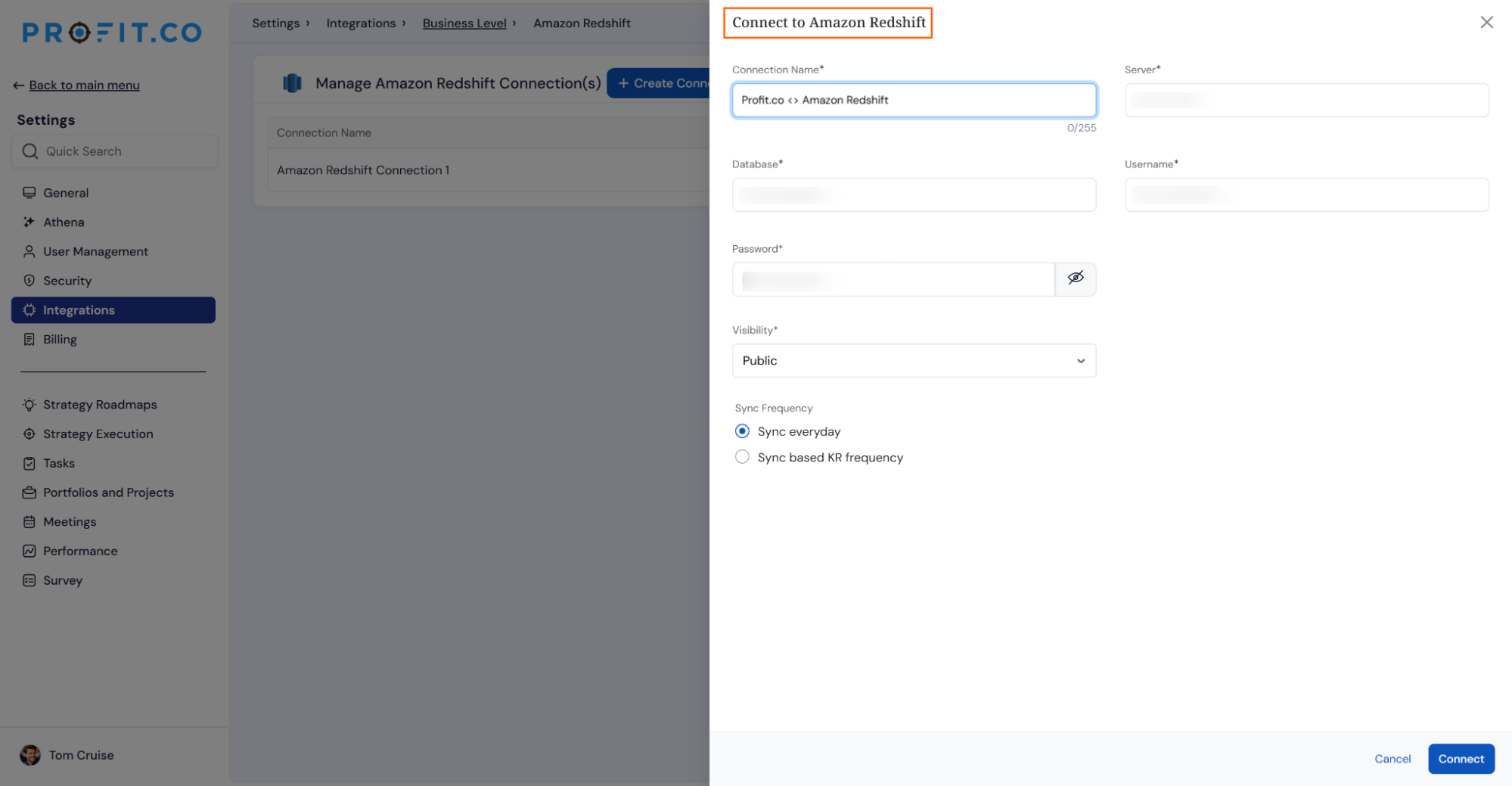Click the Security shield icon
The height and width of the screenshot is (786, 1512).
click(29, 281)
